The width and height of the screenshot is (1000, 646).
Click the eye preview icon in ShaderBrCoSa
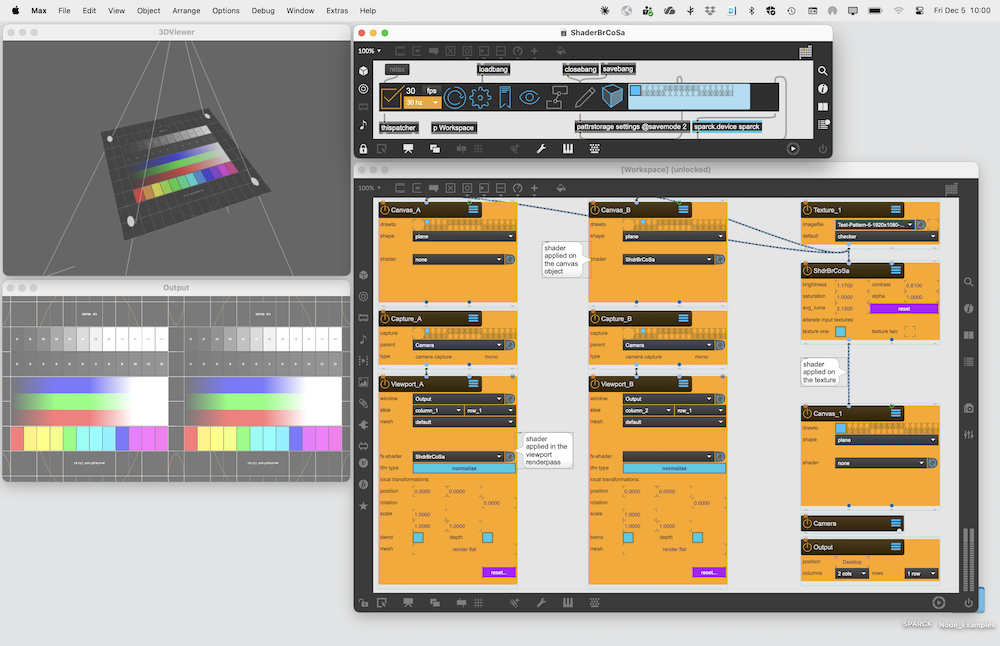pos(529,97)
